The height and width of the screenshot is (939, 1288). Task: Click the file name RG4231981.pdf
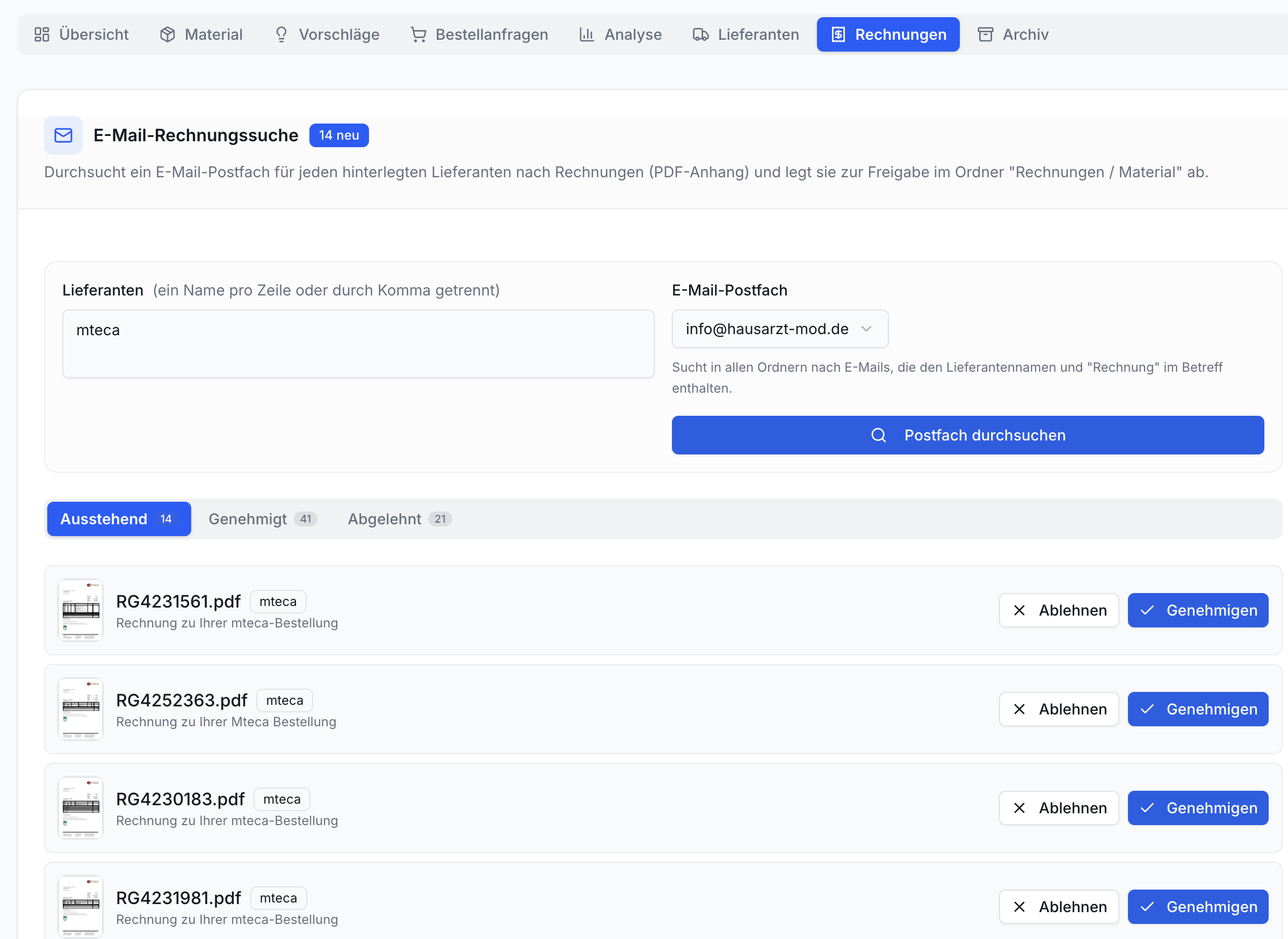pos(178,898)
